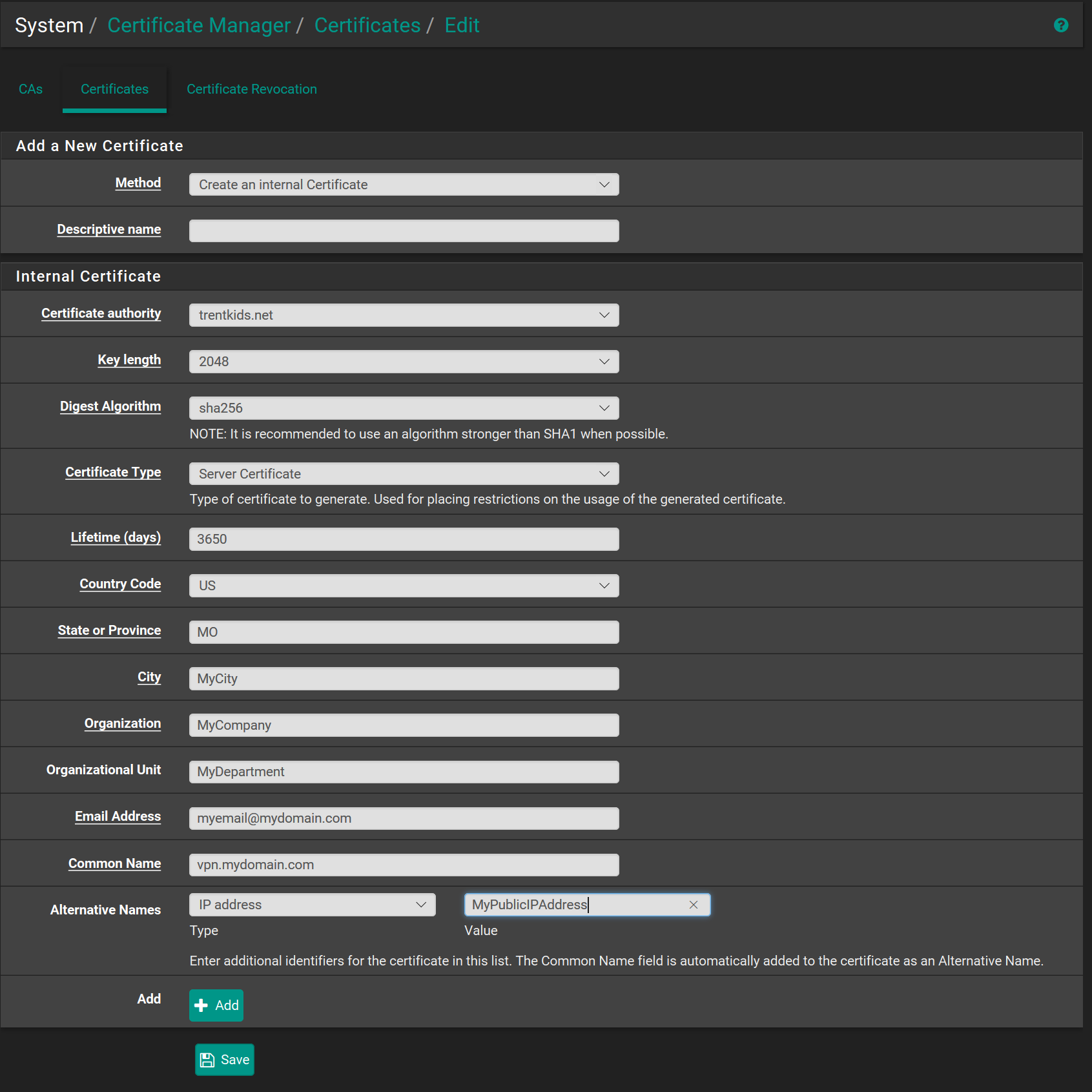Open the Certificate Type dropdown
Image resolution: width=1092 pixels, height=1092 pixels.
pos(404,474)
